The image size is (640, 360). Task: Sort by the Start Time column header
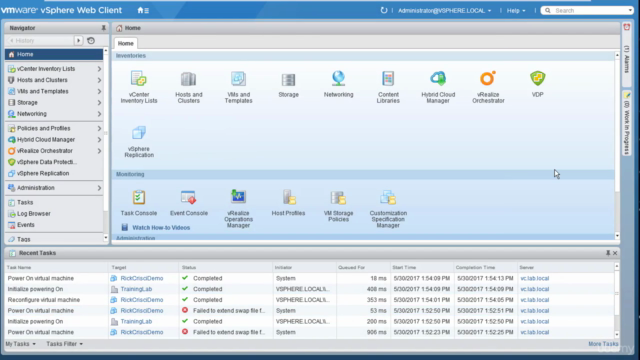click(421, 267)
